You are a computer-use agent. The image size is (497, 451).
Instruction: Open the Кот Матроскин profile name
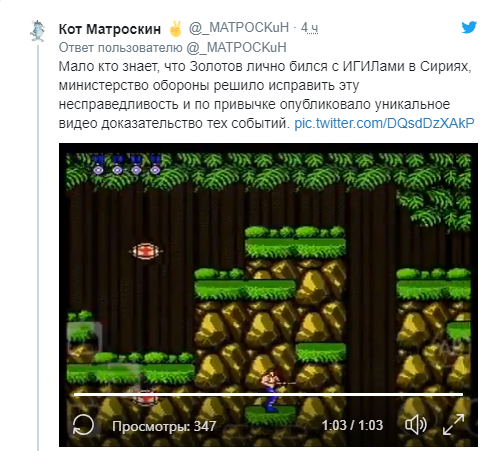pos(110,29)
